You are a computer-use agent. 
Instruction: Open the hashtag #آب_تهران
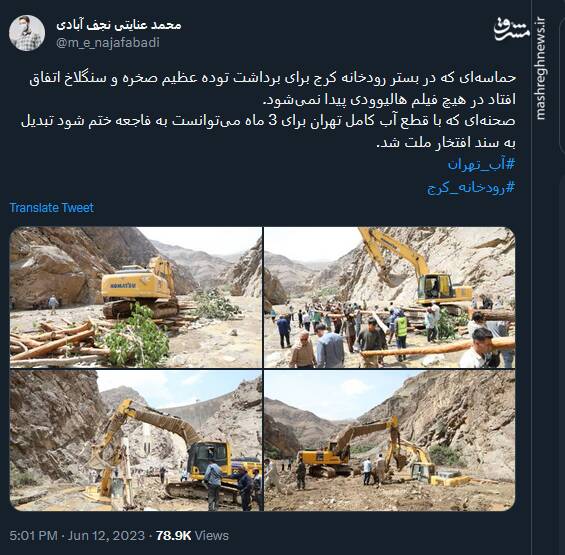tap(481, 164)
